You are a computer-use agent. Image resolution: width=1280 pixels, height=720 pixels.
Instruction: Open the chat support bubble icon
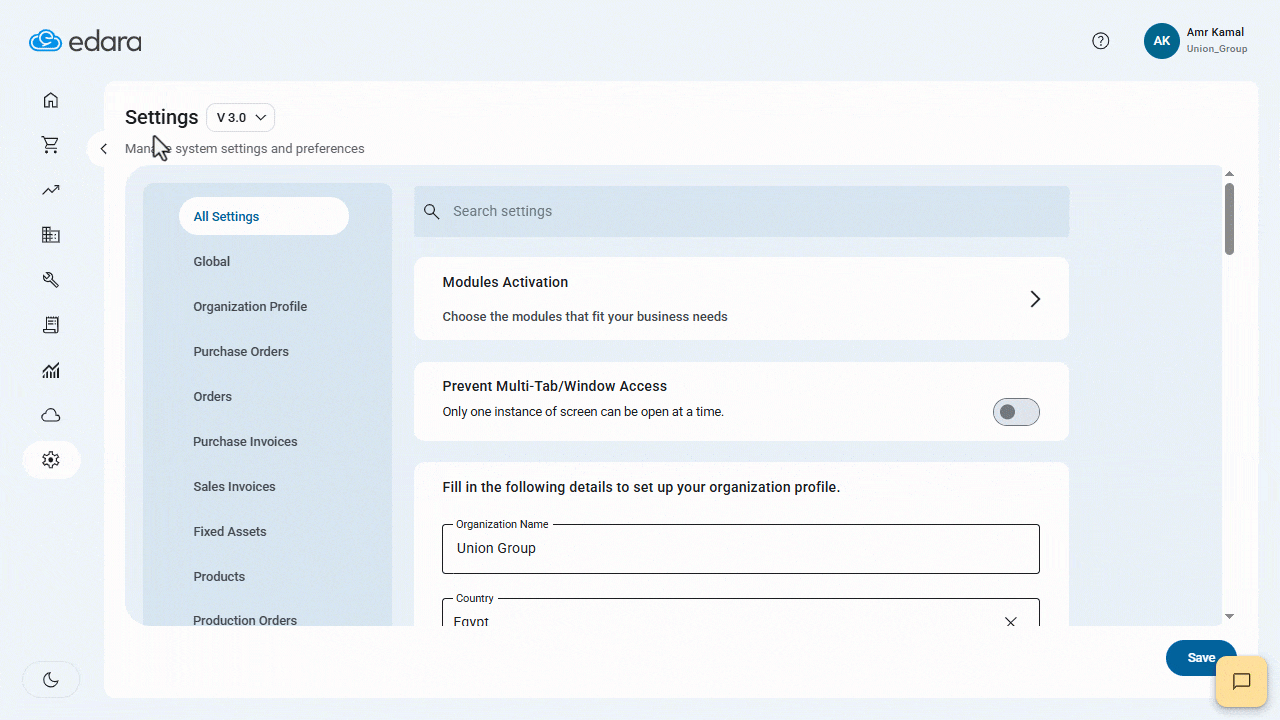(x=1241, y=682)
